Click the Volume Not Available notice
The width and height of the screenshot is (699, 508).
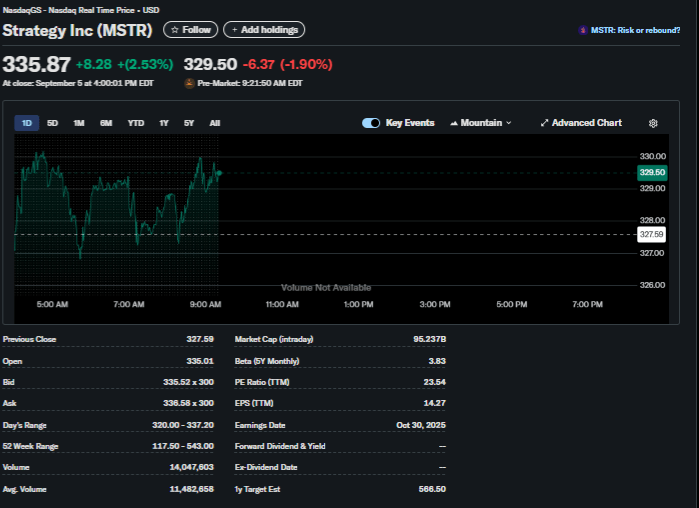pyautogui.click(x=326, y=288)
